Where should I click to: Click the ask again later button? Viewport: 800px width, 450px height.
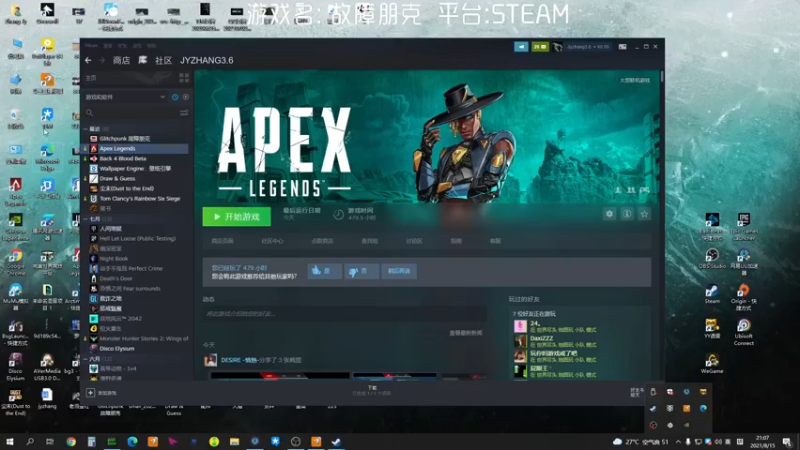399,271
